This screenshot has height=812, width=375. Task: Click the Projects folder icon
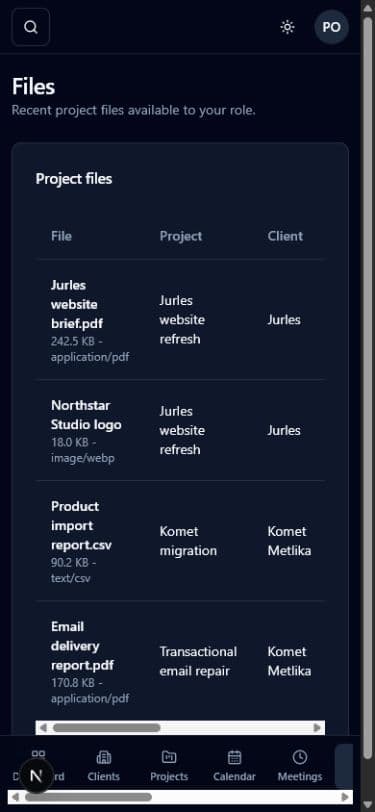click(169, 757)
